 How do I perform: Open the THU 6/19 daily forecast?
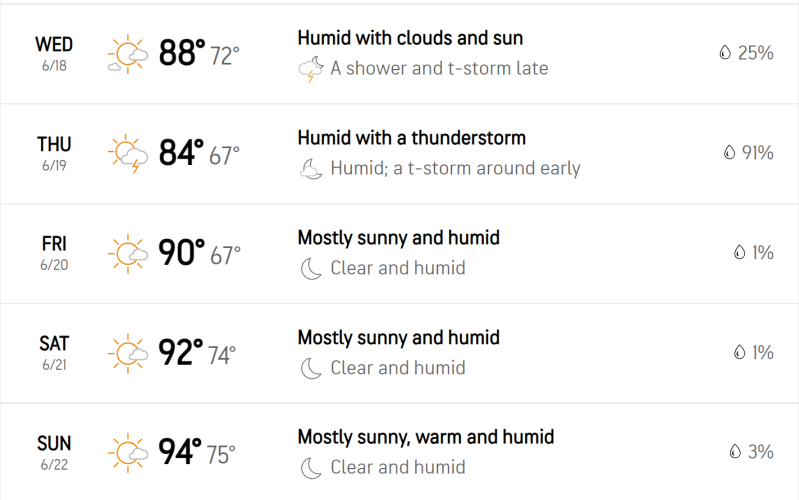tap(400, 154)
